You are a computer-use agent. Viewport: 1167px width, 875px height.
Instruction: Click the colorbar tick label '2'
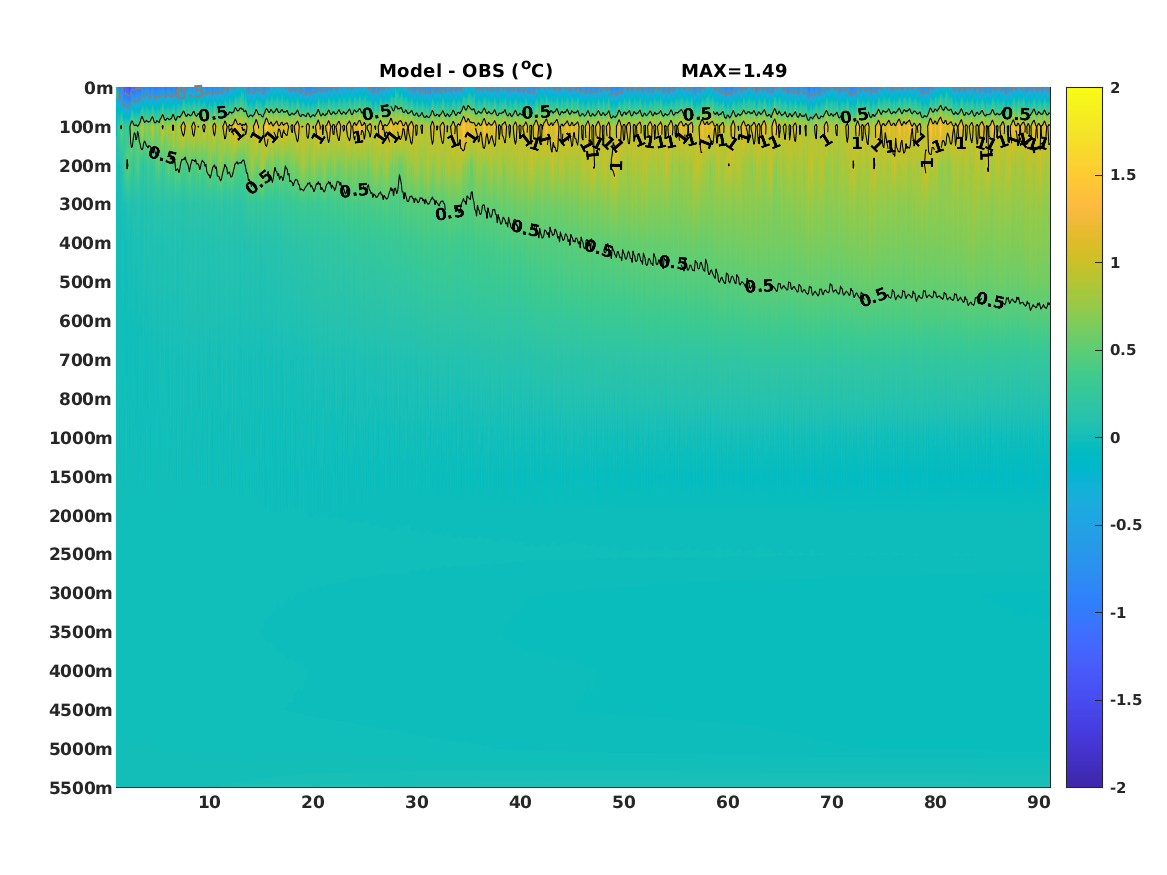1115,88
